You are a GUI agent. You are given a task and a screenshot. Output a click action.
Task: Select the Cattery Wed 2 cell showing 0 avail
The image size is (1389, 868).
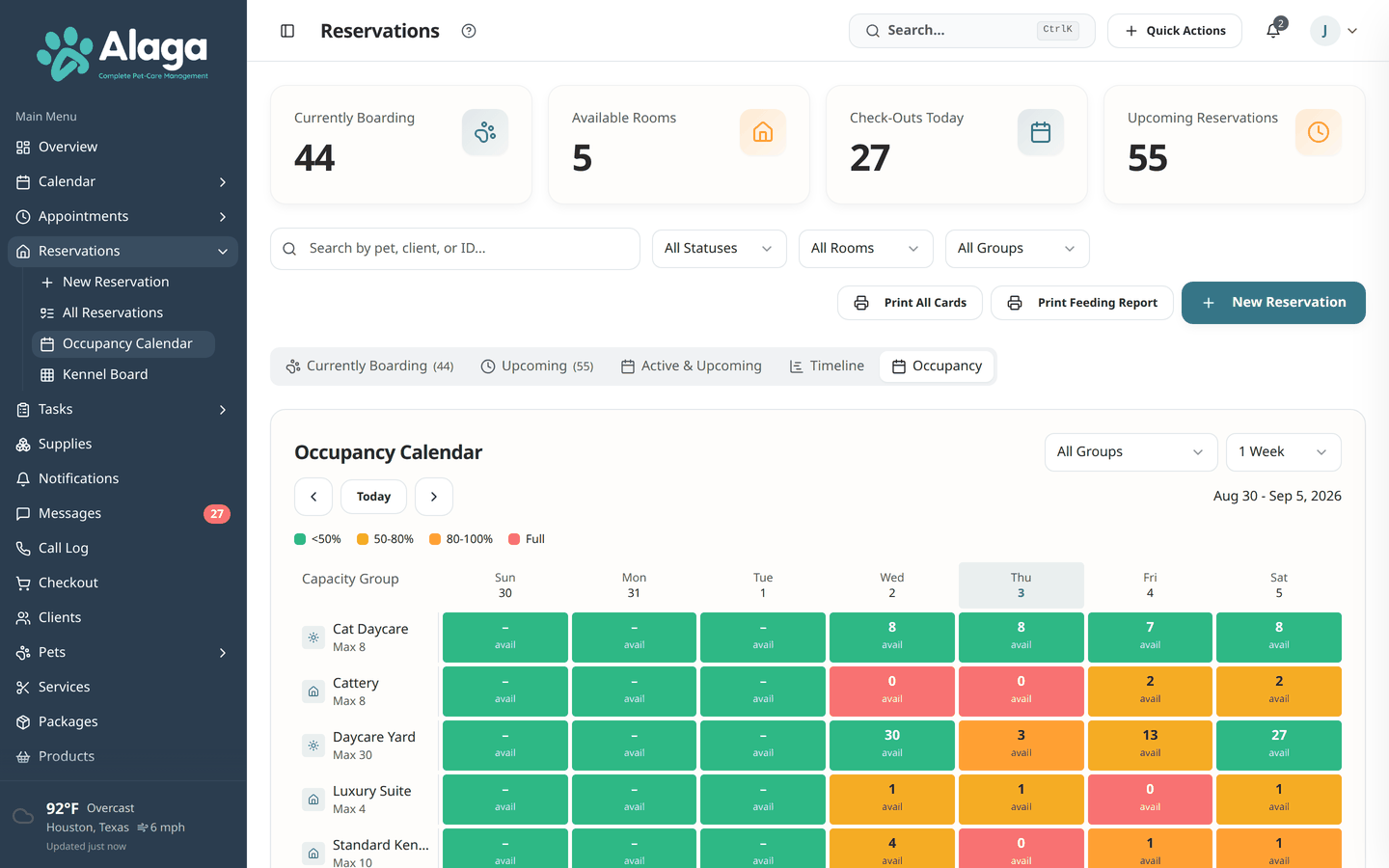click(892, 690)
